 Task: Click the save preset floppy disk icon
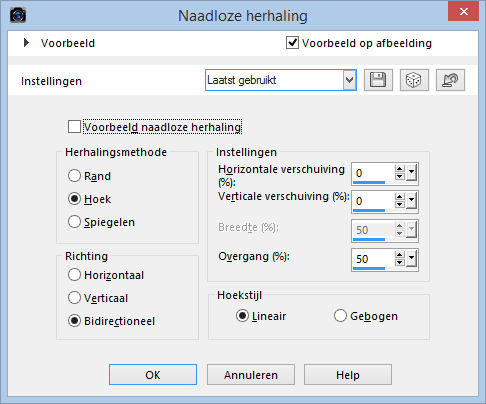point(378,80)
